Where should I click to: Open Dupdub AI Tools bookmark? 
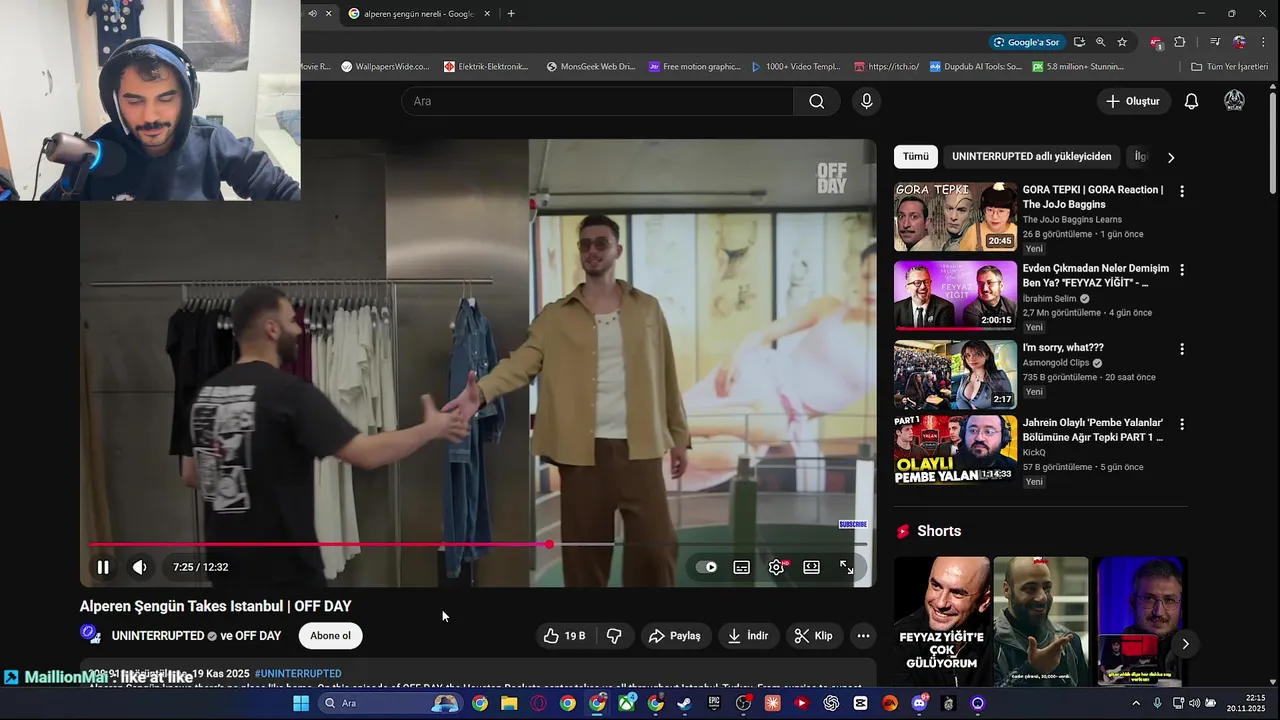(975, 67)
